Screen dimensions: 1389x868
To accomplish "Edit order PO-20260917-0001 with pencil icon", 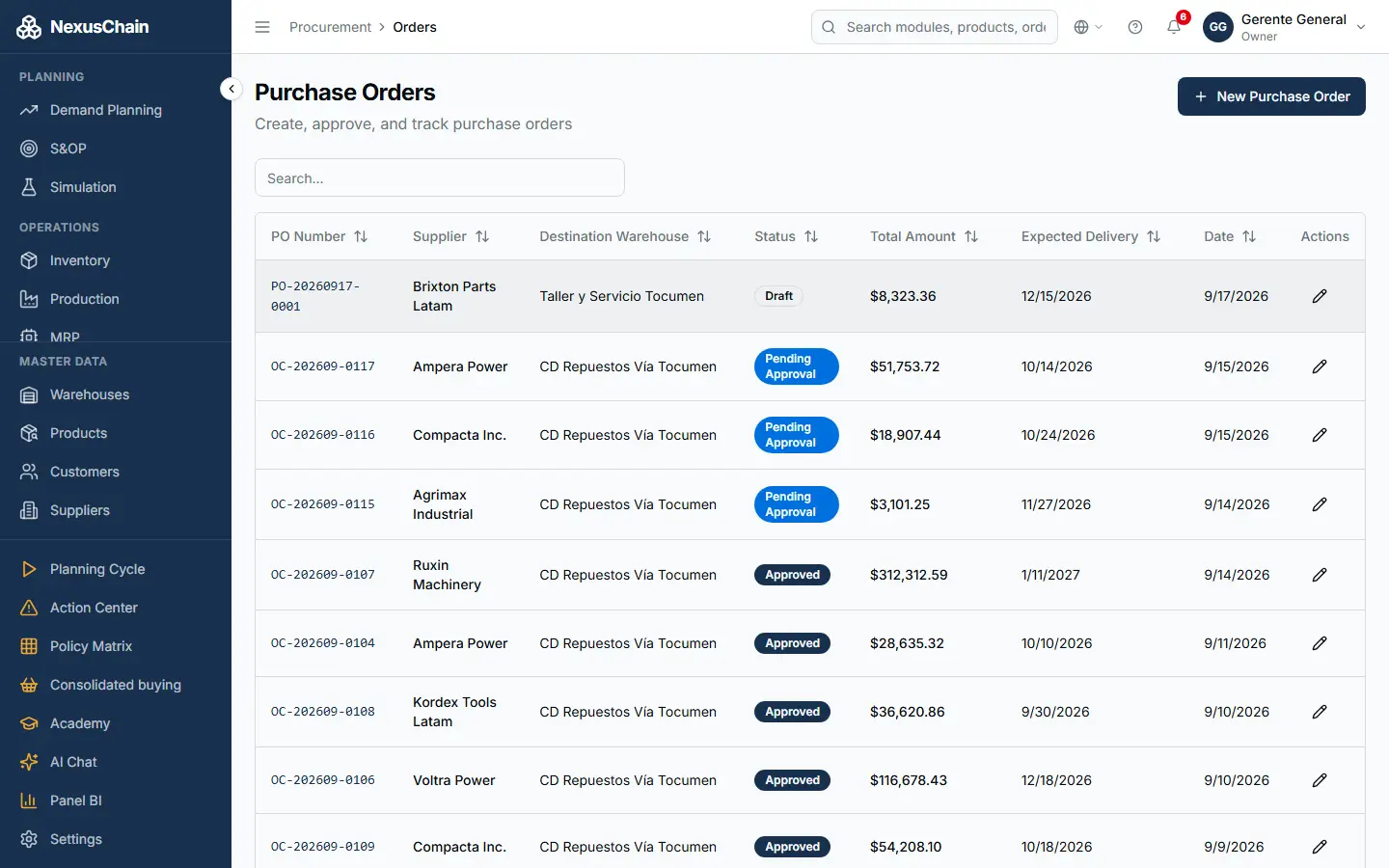I will pos(1320,296).
